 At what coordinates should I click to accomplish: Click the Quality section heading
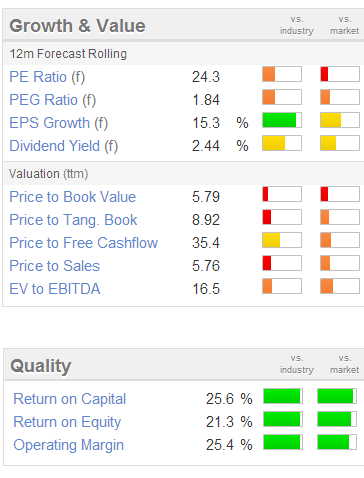(x=41, y=366)
